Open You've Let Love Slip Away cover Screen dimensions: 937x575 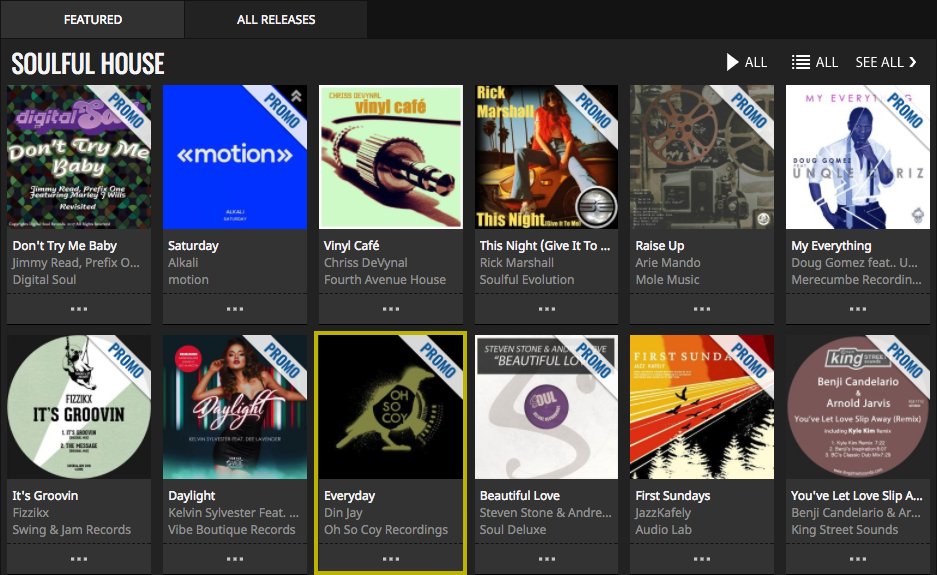coord(858,406)
